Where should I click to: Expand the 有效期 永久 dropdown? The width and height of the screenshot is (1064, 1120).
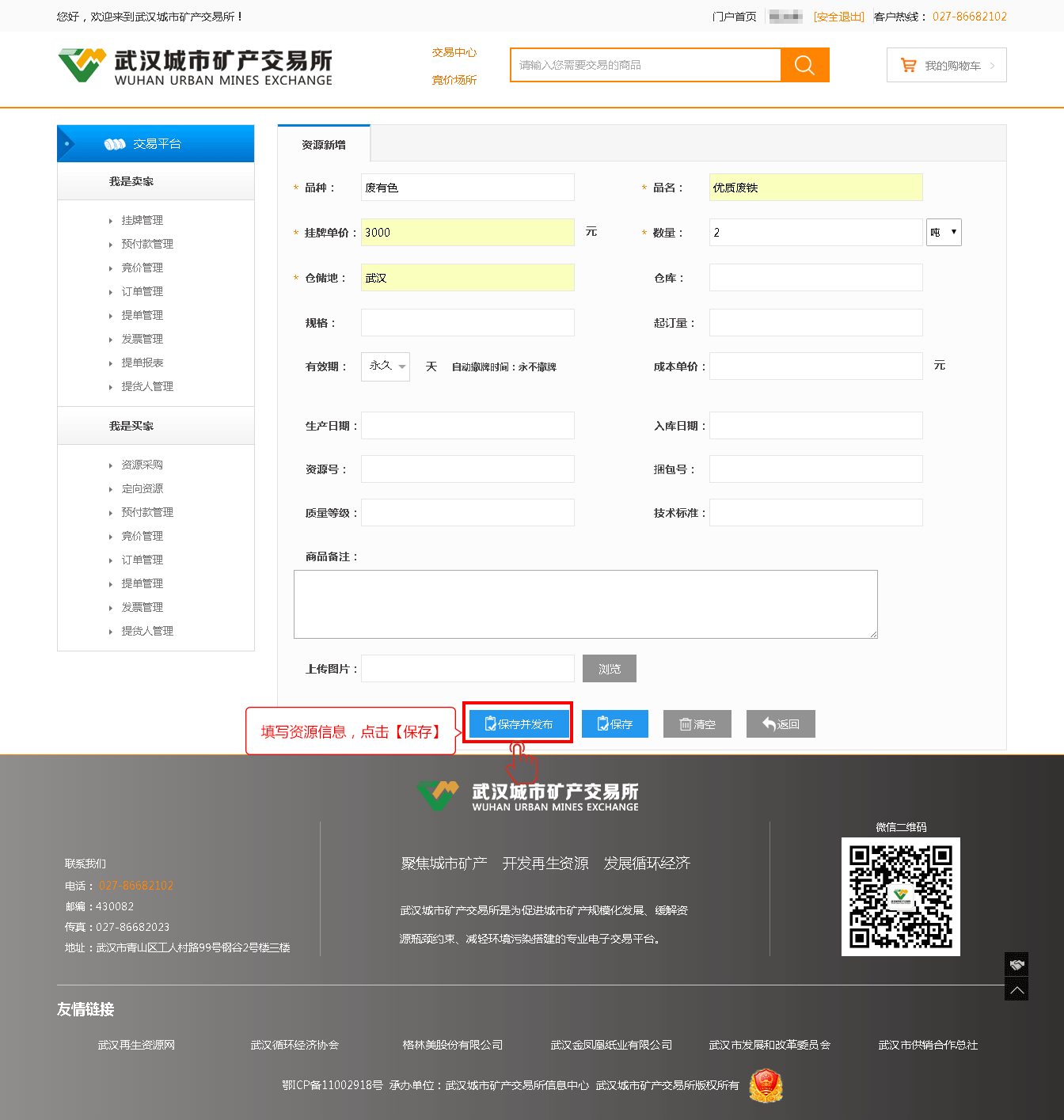(x=386, y=366)
